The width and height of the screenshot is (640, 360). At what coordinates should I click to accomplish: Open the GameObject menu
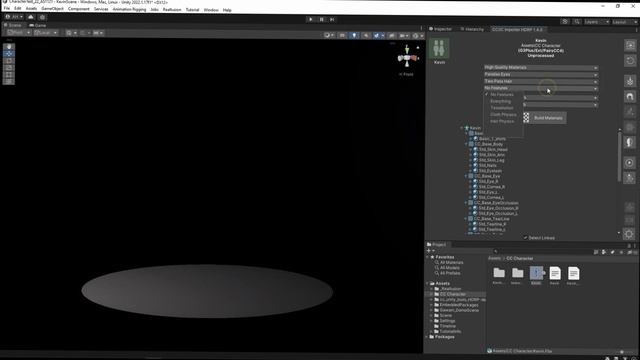tap(52, 9)
